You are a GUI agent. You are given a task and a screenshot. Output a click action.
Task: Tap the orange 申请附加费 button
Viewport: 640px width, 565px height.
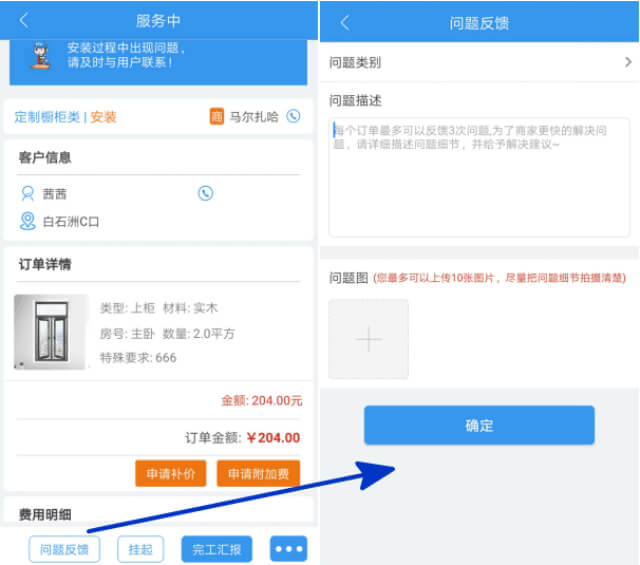(x=258, y=473)
